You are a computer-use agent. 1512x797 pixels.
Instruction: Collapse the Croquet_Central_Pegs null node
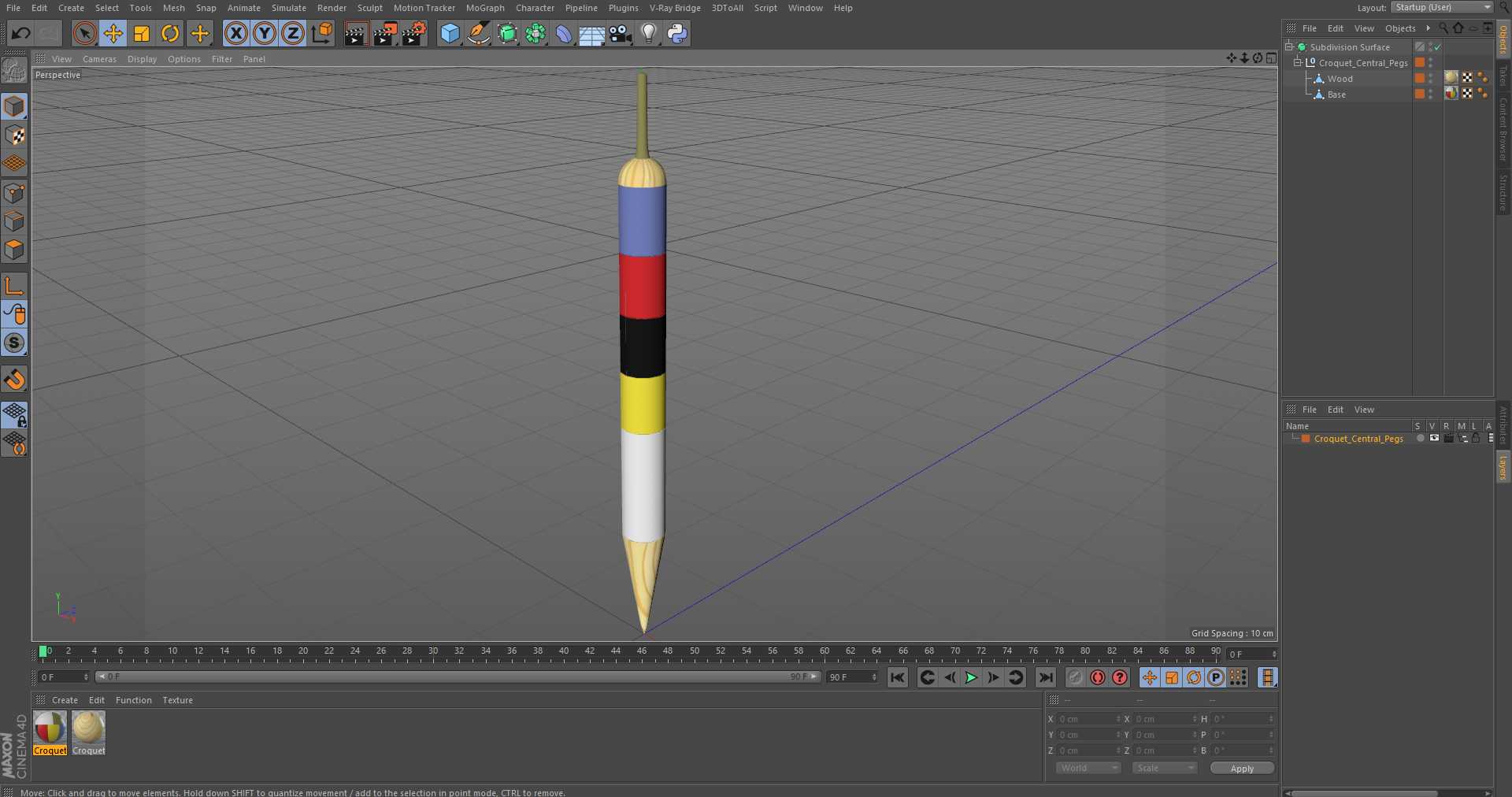pyautogui.click(x=1298, y=62)
